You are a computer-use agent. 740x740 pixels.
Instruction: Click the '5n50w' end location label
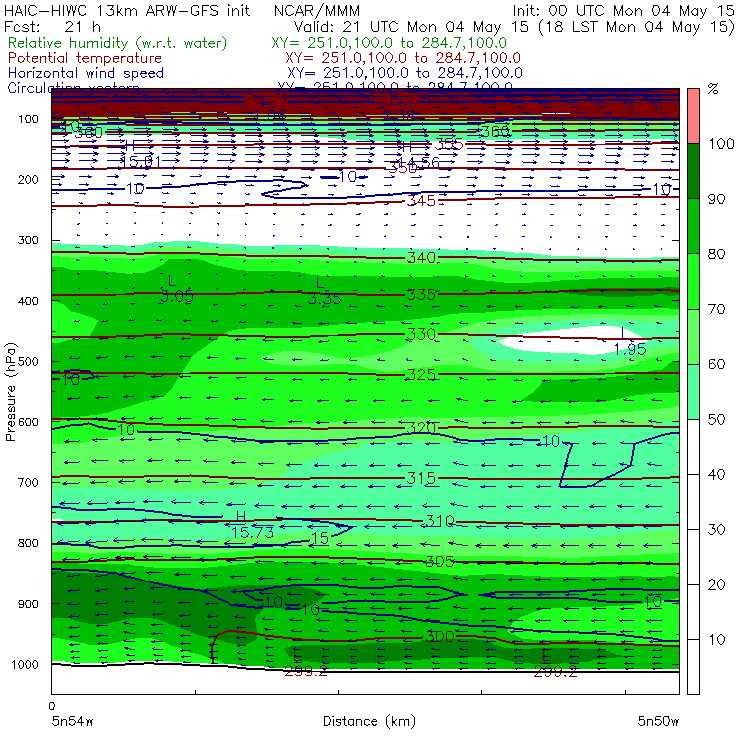point(658,721)
